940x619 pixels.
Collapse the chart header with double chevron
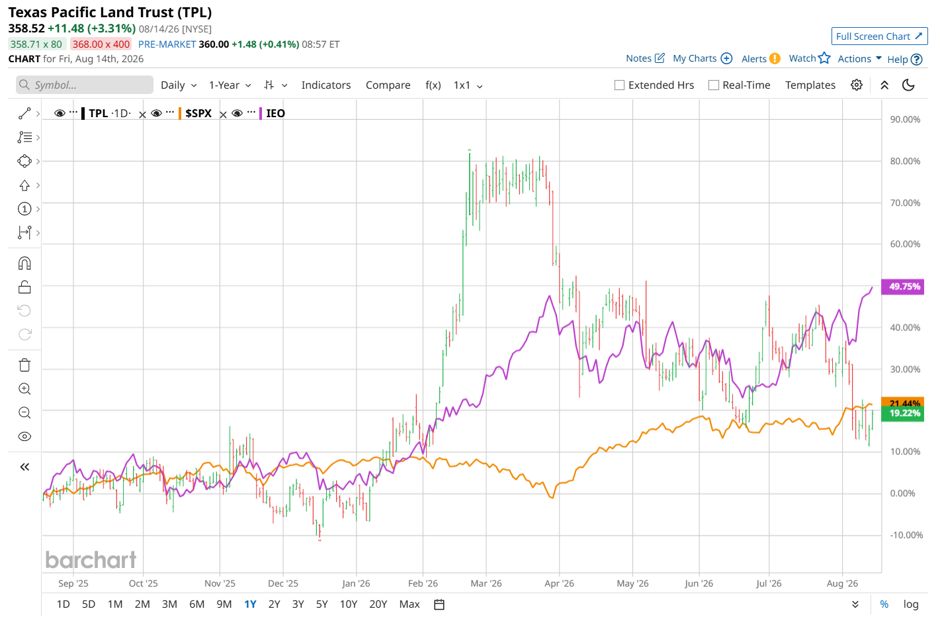884,85
